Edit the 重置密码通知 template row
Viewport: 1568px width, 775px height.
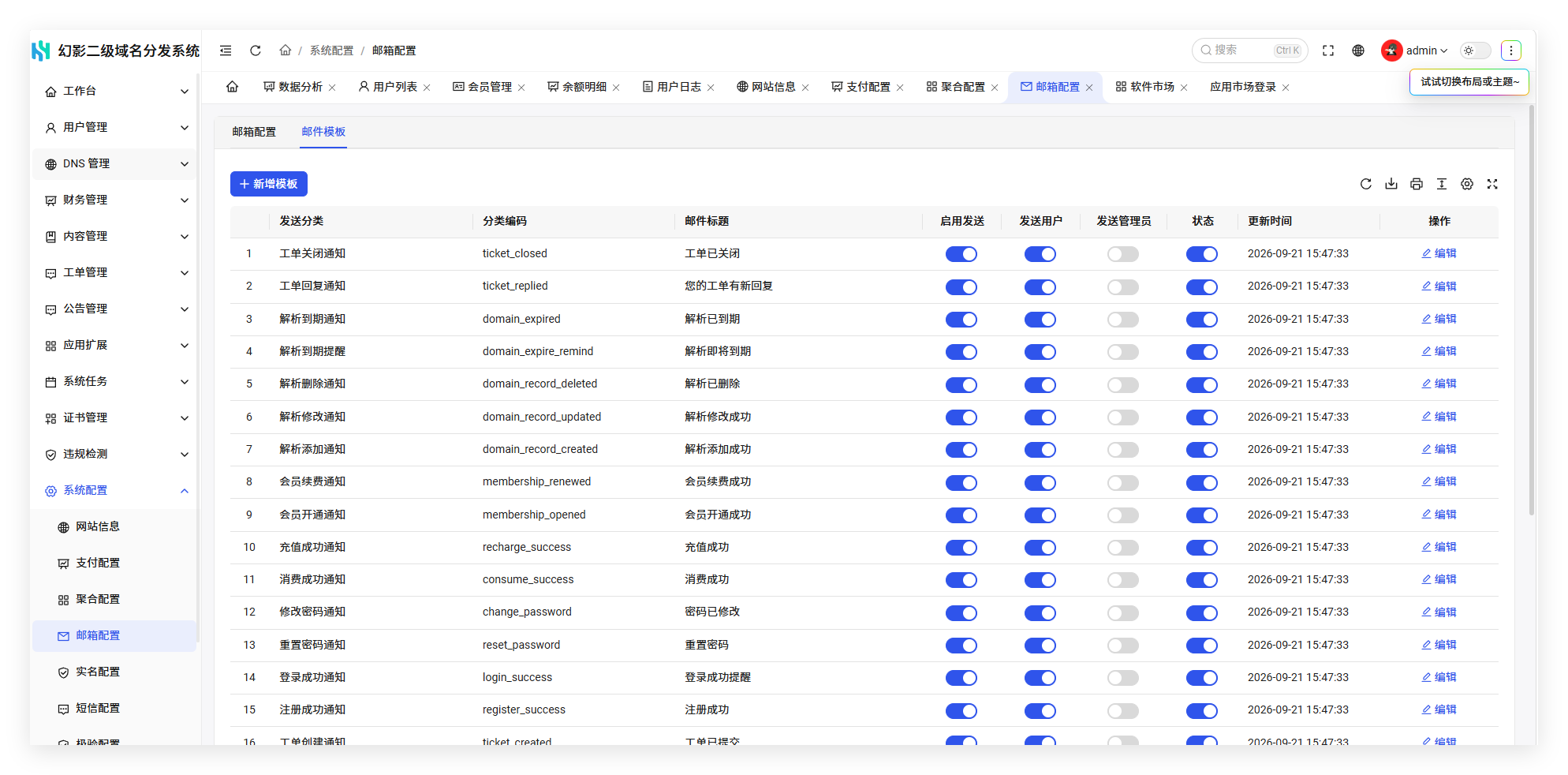coord(1439,645)
